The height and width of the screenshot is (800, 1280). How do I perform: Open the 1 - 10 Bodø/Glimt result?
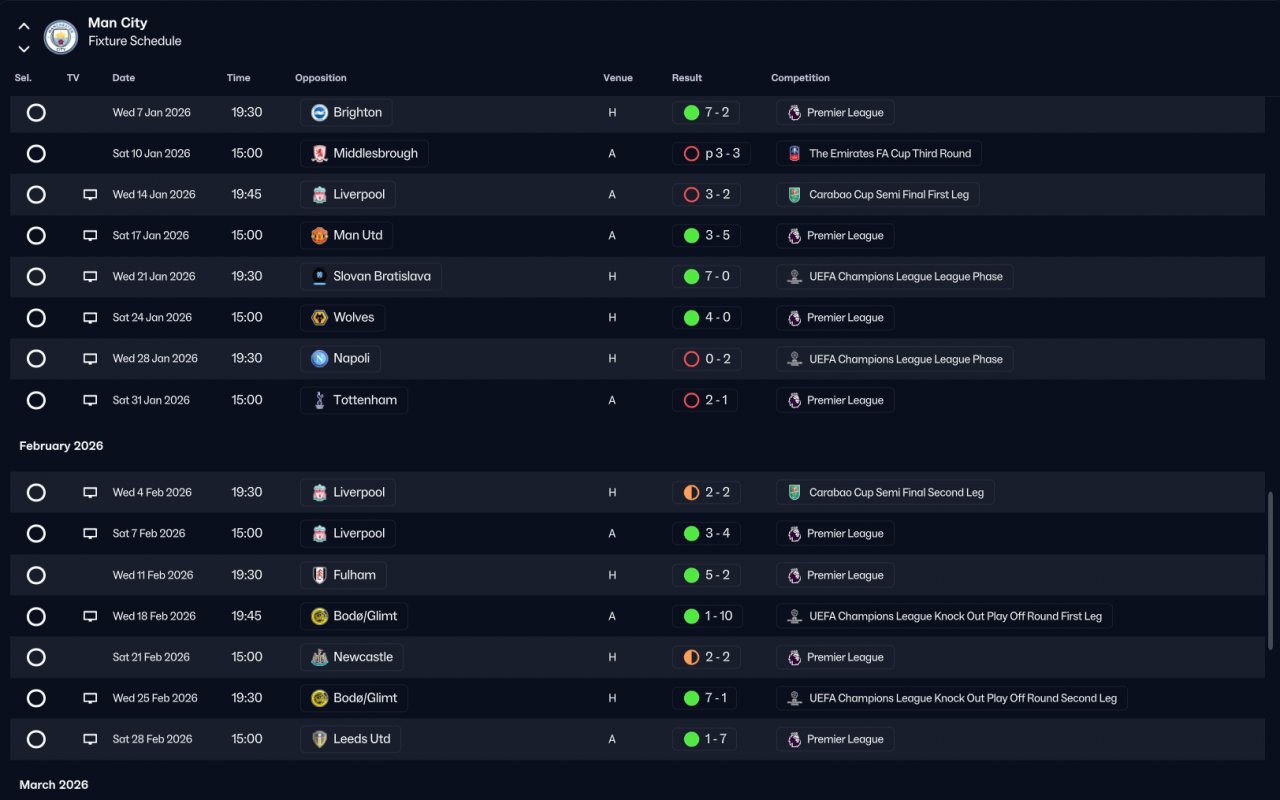(709, 617)
